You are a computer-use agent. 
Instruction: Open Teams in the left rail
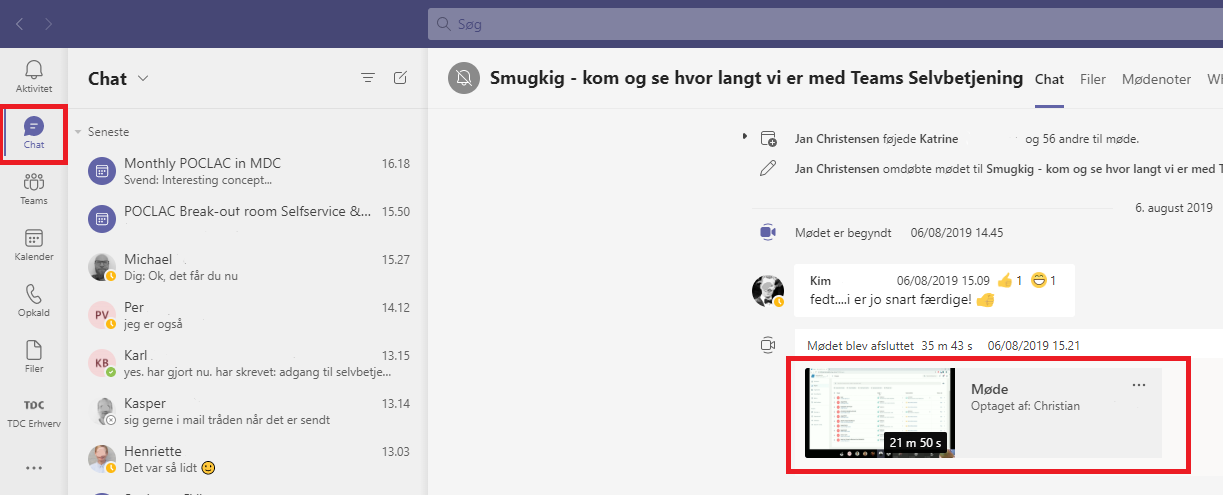[x=34, y=190]
